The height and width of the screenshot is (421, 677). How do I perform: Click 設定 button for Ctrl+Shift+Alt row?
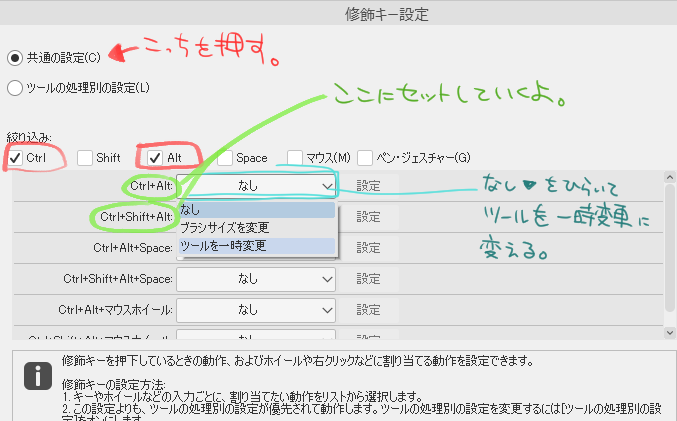click(x=368, y=217)
